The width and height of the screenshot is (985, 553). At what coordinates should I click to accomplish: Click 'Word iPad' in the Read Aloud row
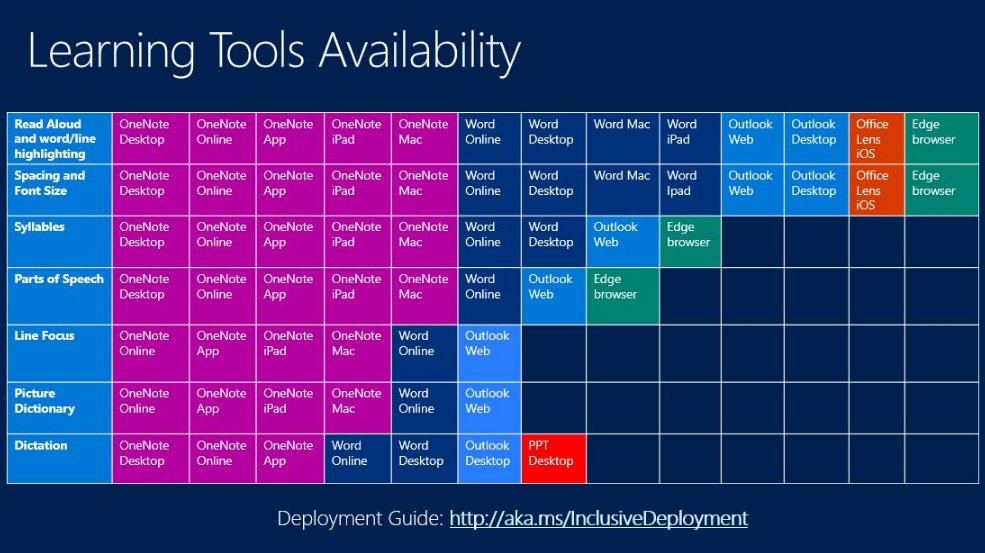click(690, 138)
